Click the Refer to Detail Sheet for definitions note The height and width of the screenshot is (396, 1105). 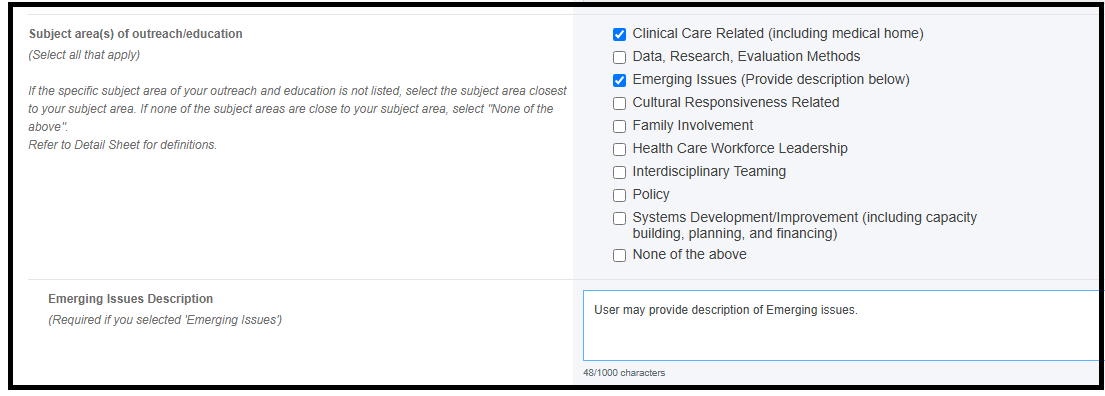tap(123, 145)
